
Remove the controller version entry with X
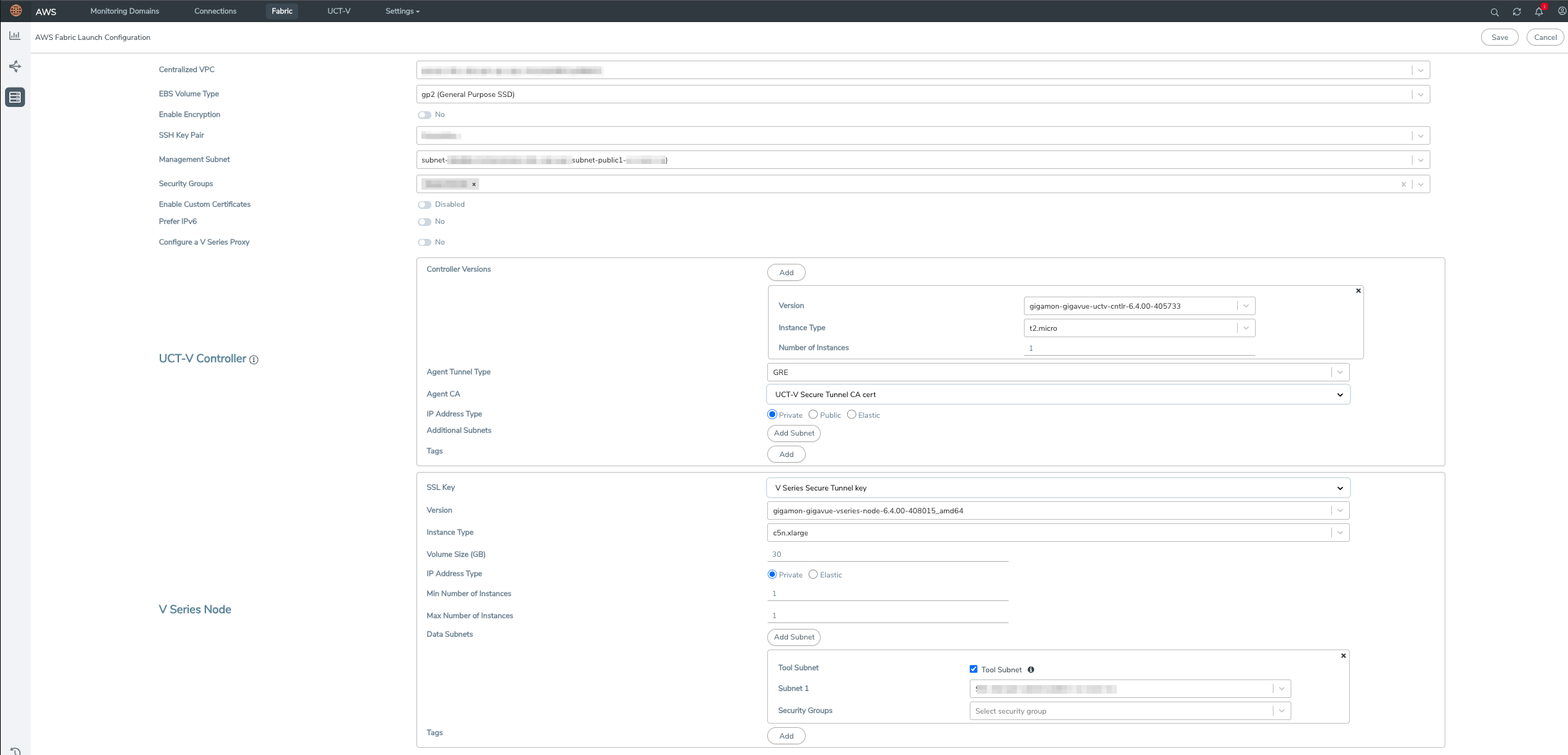click(1358, 291)
